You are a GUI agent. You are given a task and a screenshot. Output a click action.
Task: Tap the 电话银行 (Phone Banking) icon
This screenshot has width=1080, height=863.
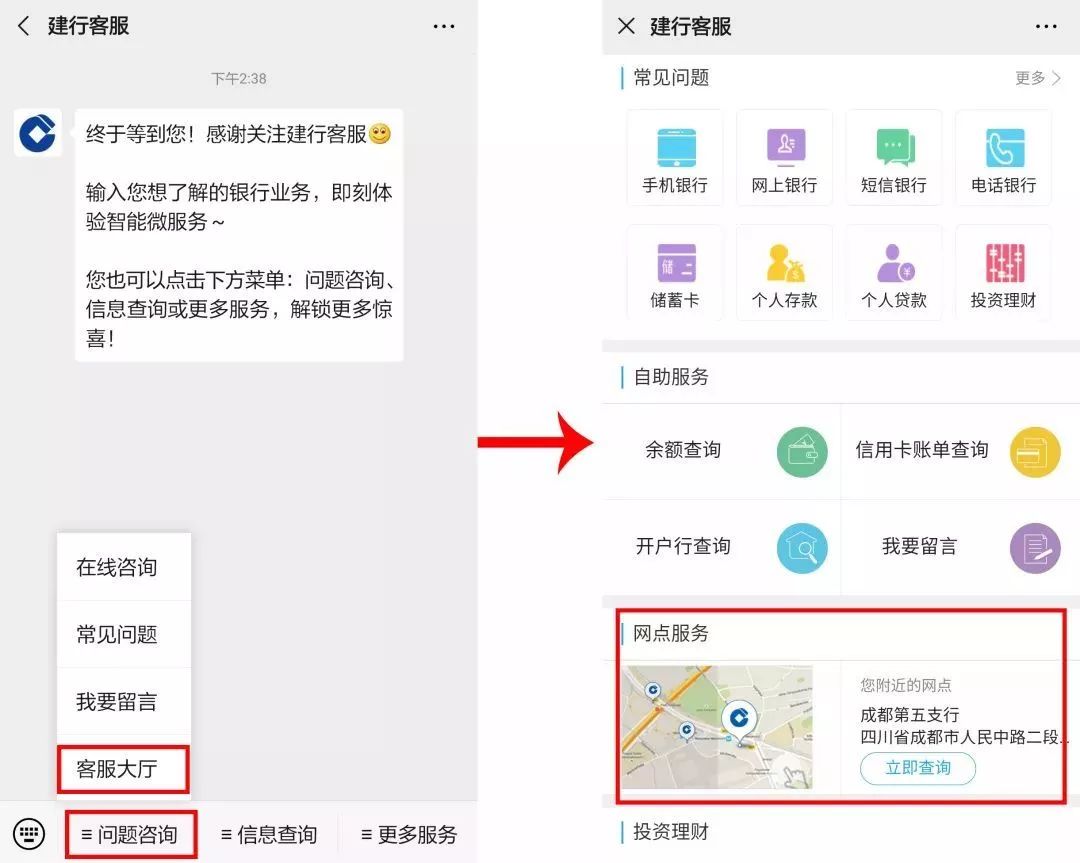coord(1003,157)
